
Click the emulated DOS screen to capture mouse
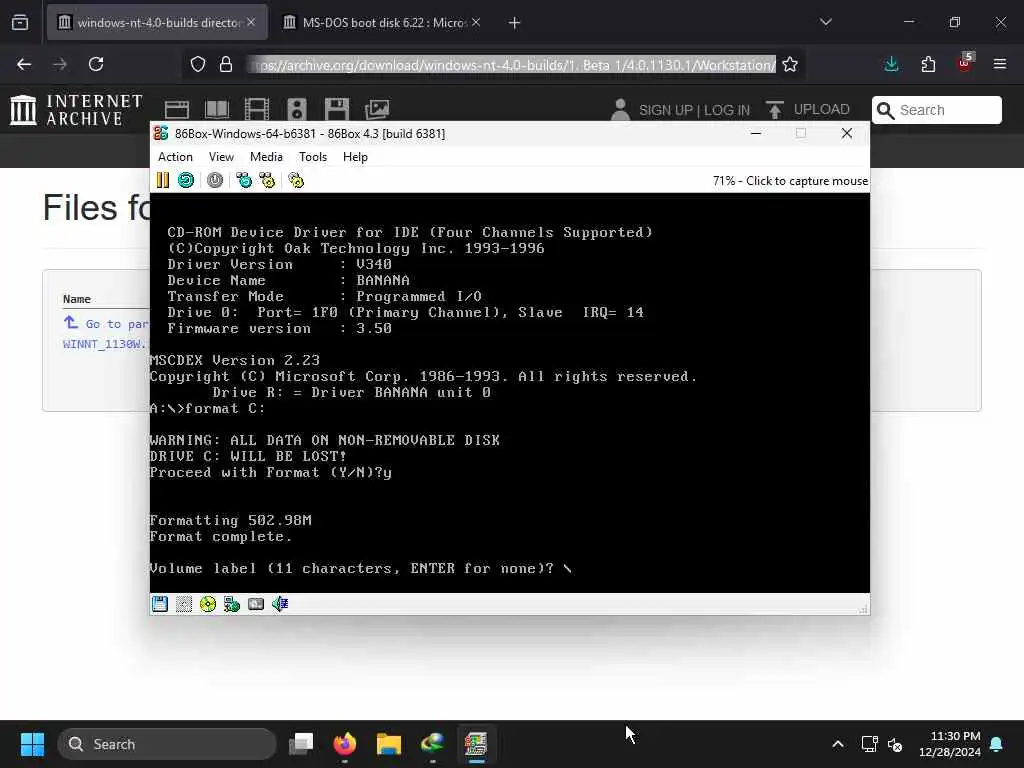(x=509, y=392)
